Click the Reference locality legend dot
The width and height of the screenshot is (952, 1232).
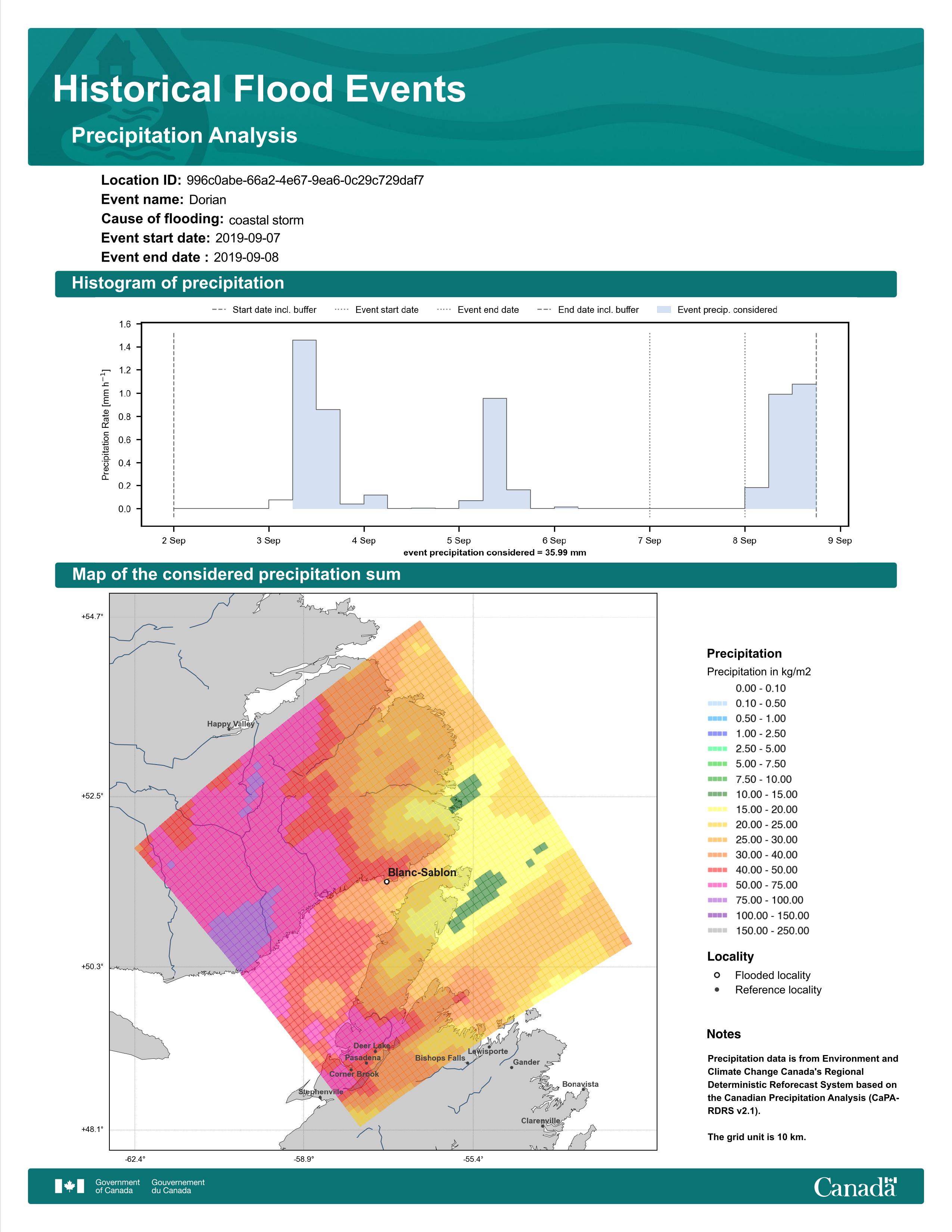[717, 989]
